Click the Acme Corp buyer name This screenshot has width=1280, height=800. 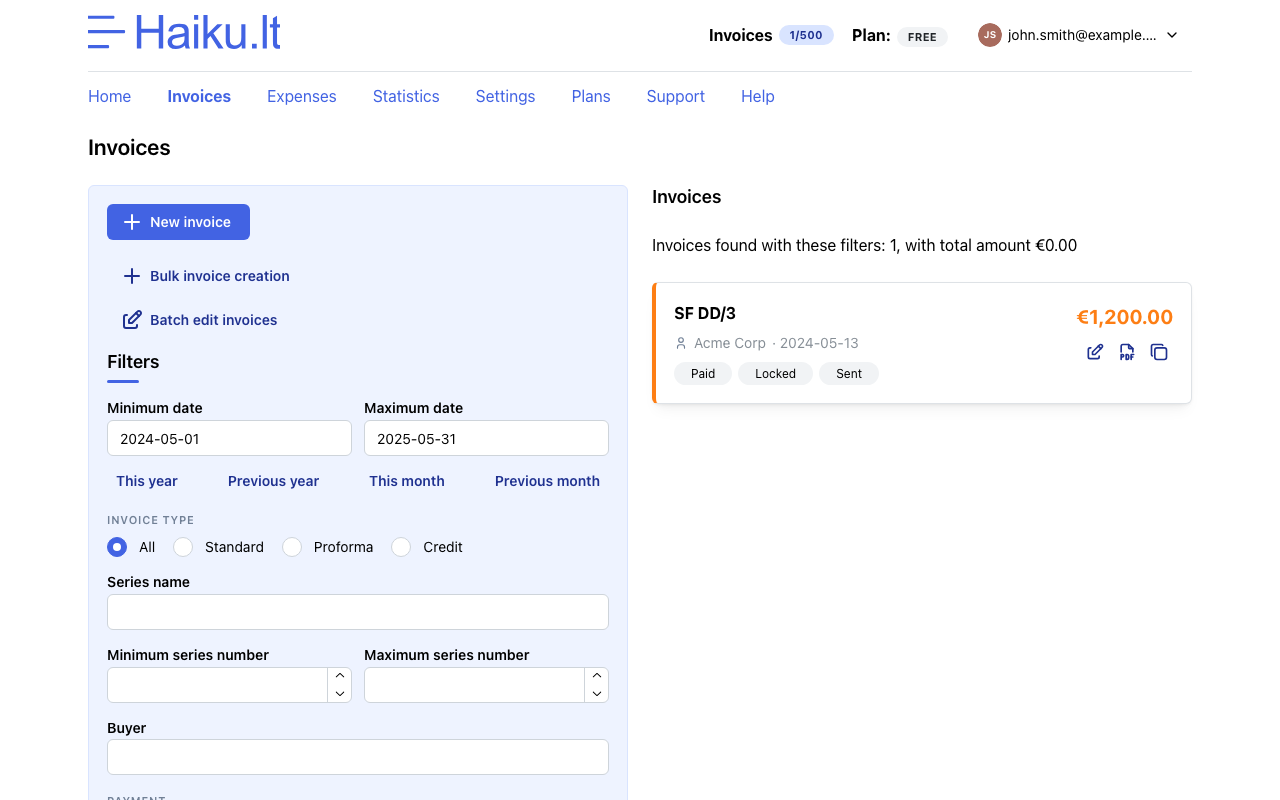tap(730, 343)
